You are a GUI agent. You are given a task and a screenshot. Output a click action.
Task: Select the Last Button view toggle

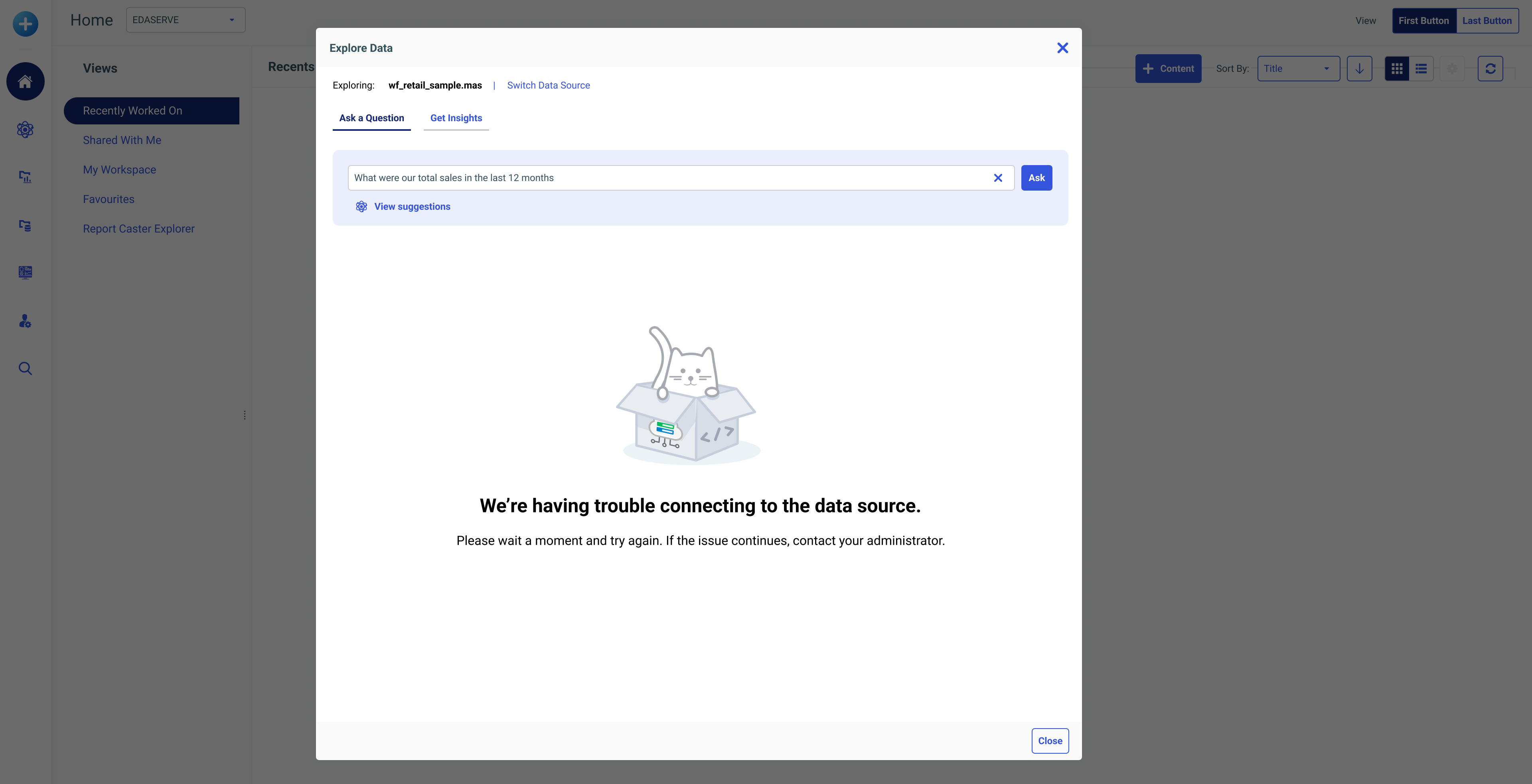[x=1487, y=21]
